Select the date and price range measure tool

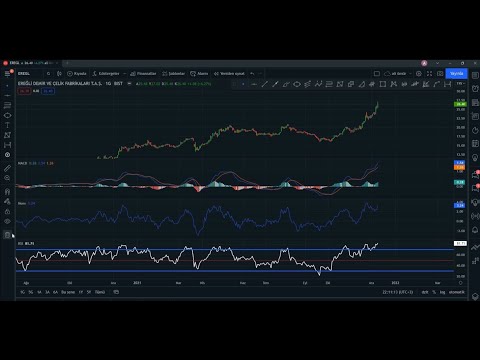coord(447,84)
